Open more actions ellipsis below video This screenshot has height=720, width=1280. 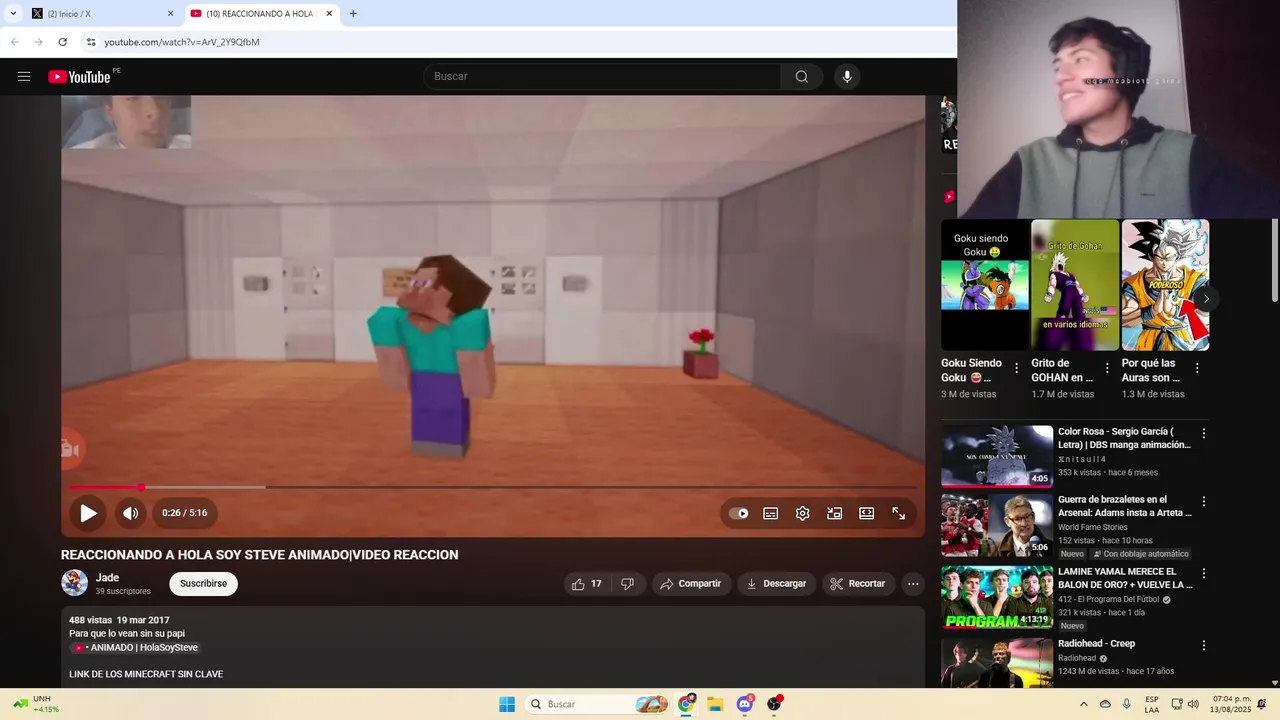click(x=913, y=584)
